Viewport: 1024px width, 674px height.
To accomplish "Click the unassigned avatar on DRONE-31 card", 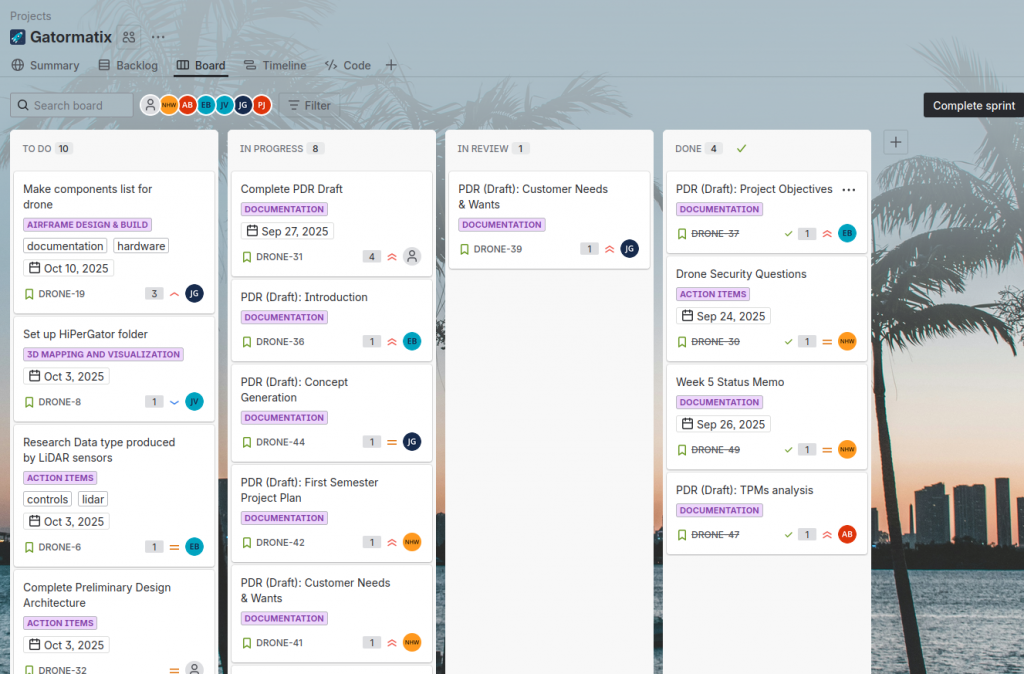I will [x=412, y=257].
